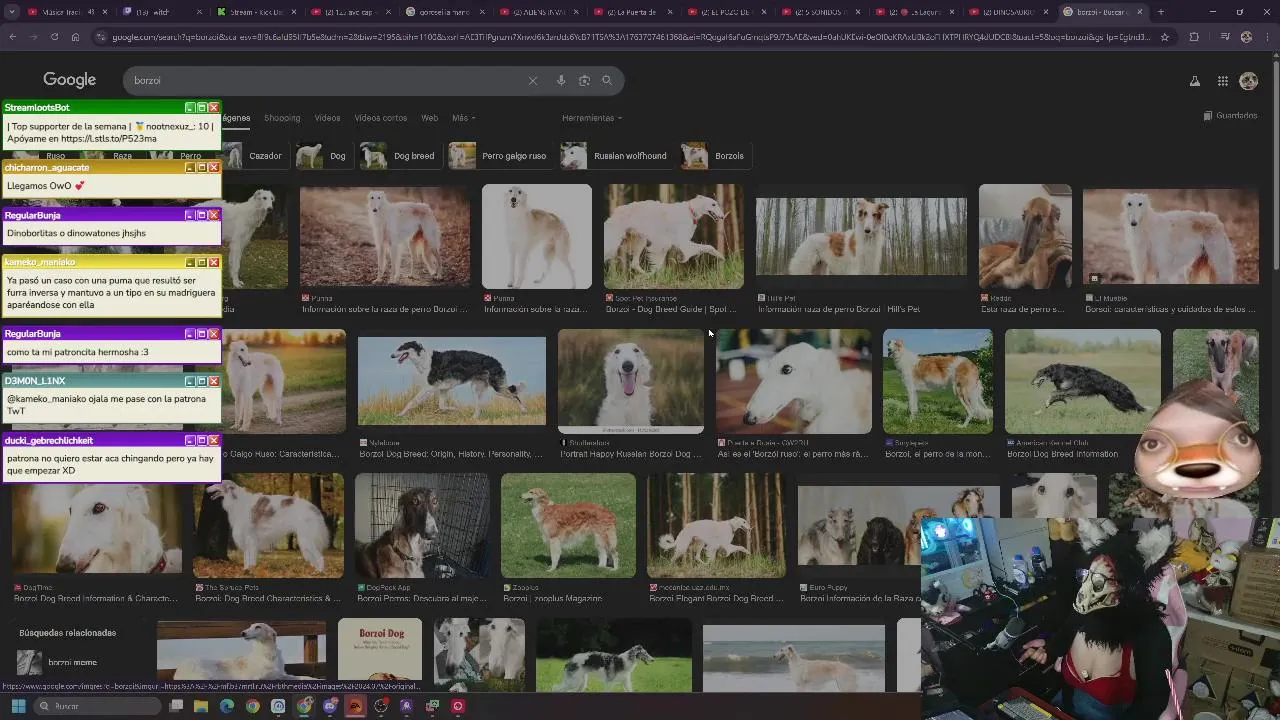Expand the Herramientas tools dropdown
The width and height of the screenshot is (1280, 720).
tap(592, 118)
